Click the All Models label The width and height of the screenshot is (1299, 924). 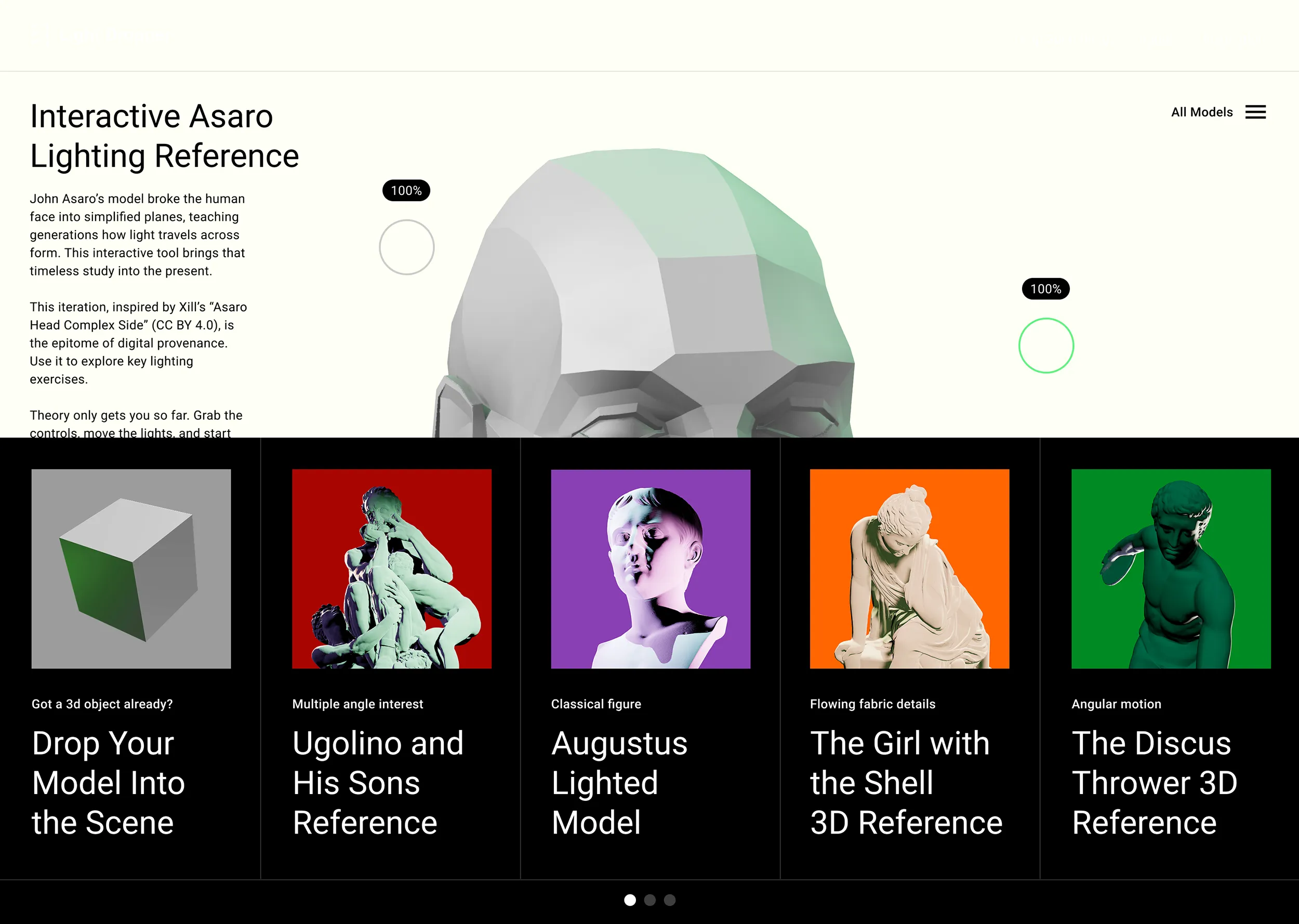coord(1201,112)
